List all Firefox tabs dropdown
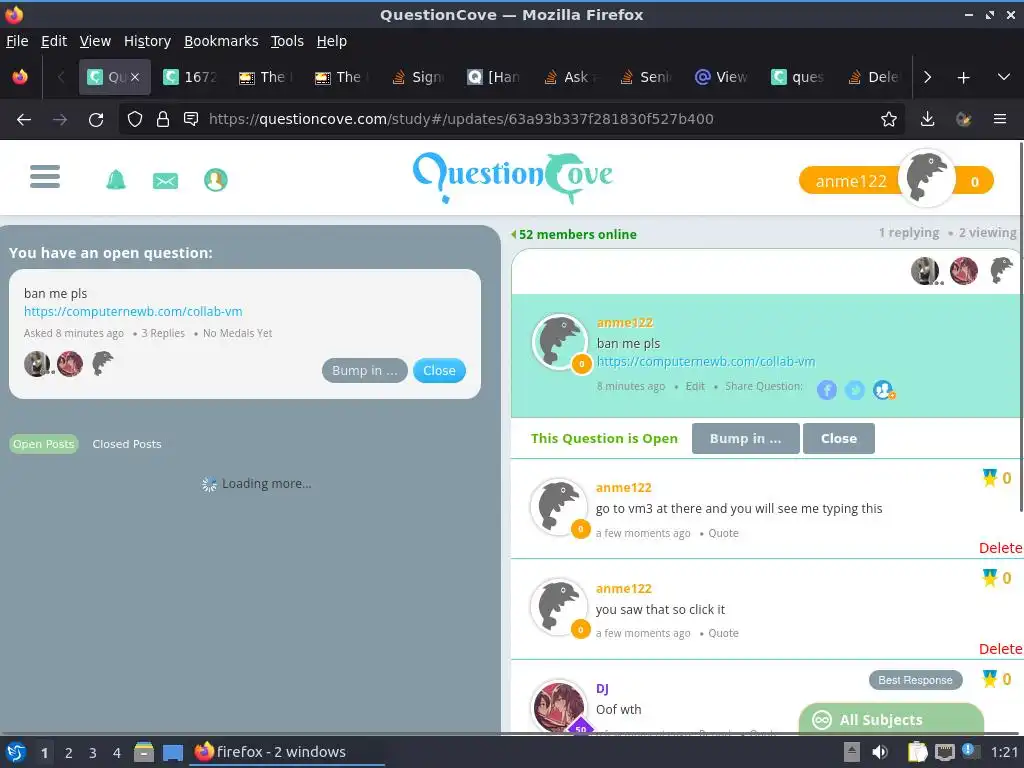This screenshot has width=1024, height=768. pyautogui.click(x=1004, y=77)
